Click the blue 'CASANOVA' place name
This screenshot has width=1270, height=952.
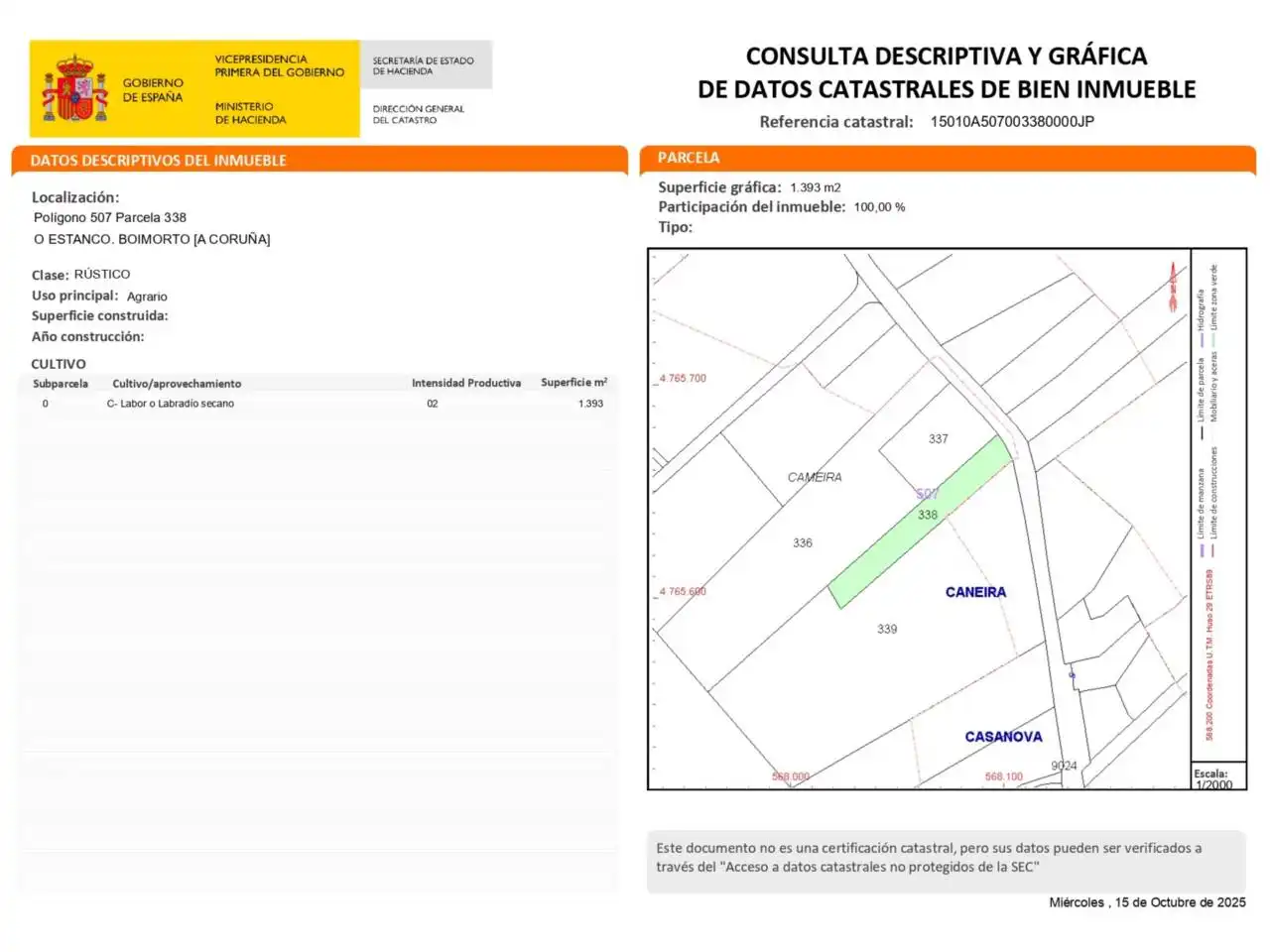tap(1003, 737)
